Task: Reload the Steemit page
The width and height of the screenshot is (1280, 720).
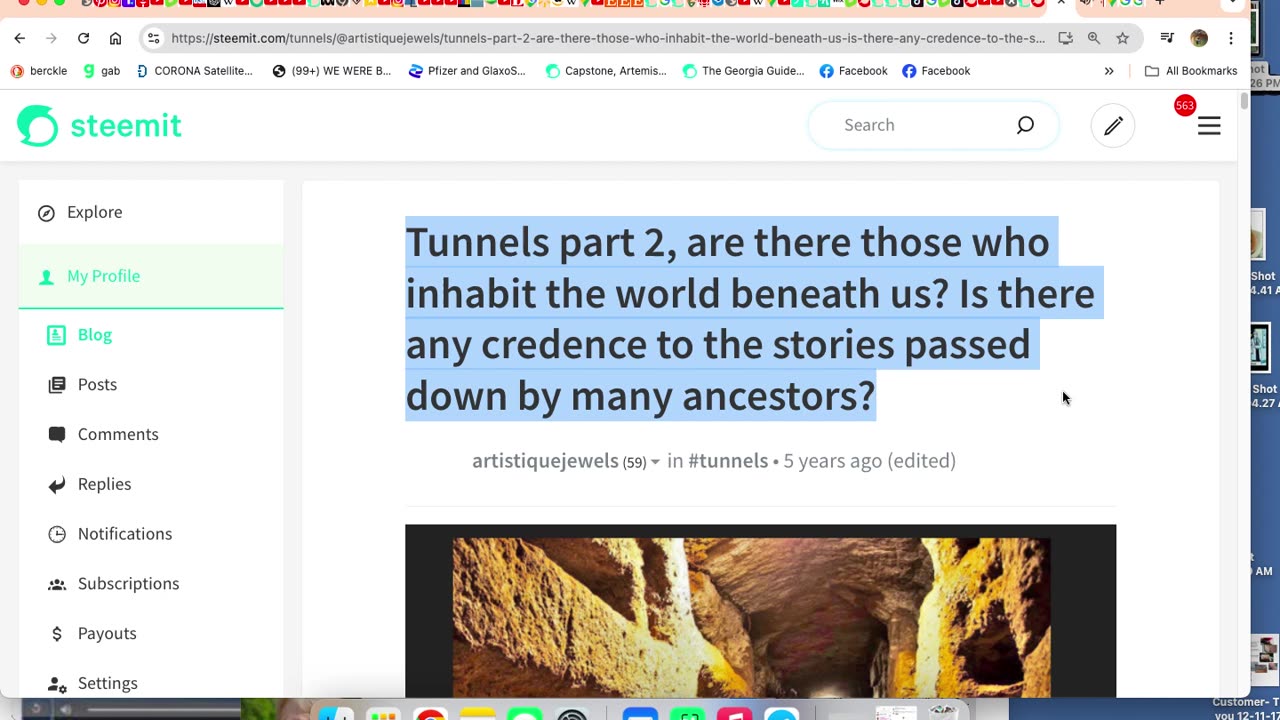Action: point(83,38)
